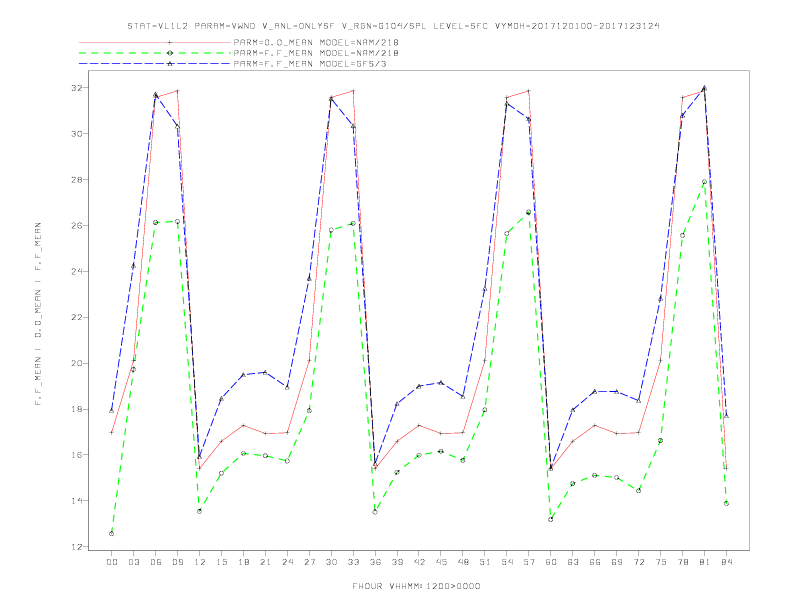Click x-axis forecast hour label 21
Image resolution: width=792 pixels, height=612 pixels.
(x=265, y=562)
